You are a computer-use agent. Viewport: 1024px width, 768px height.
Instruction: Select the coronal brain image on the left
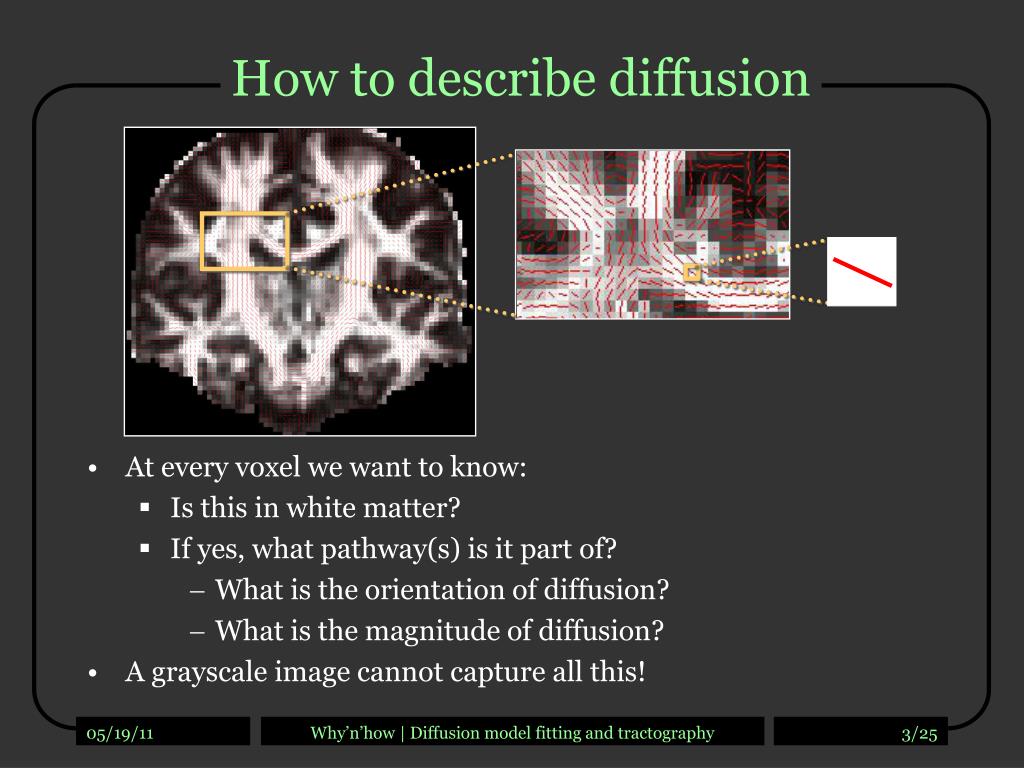pos(300,281)
